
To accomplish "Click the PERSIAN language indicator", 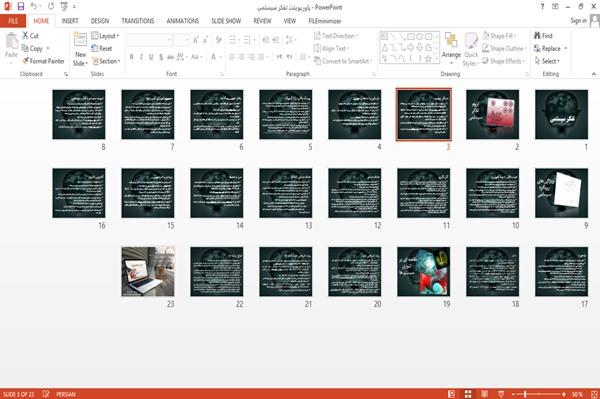I will 66,394.
